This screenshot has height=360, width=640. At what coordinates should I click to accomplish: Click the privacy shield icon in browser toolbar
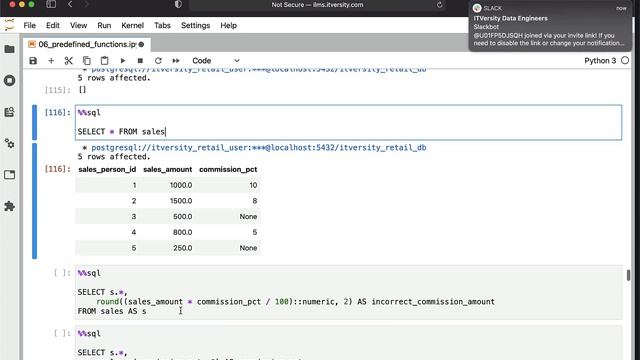178,4
